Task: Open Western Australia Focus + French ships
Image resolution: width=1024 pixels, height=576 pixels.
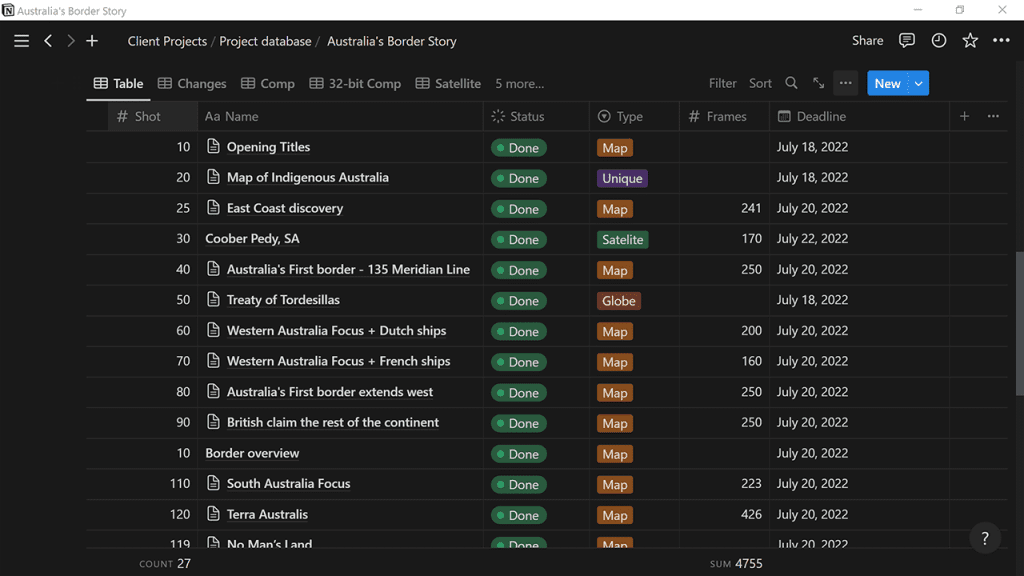Action: (x=338, y=360)
